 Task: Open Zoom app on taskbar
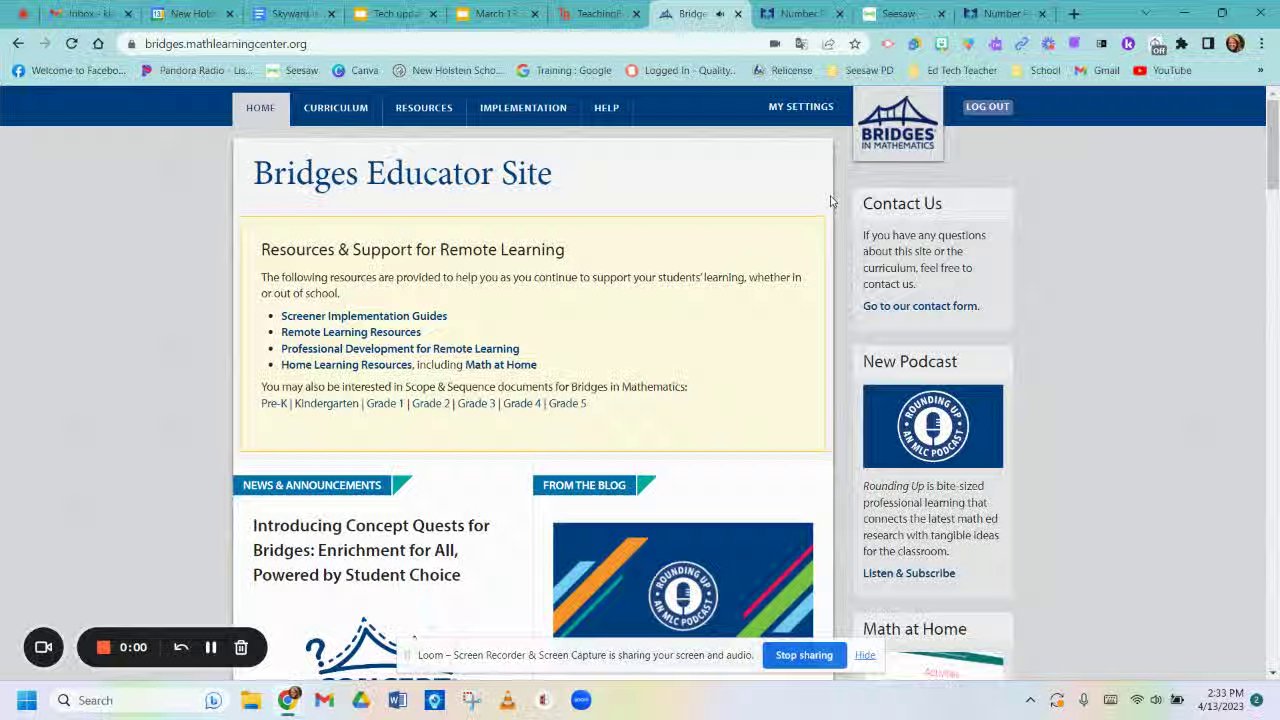point(581,700)
